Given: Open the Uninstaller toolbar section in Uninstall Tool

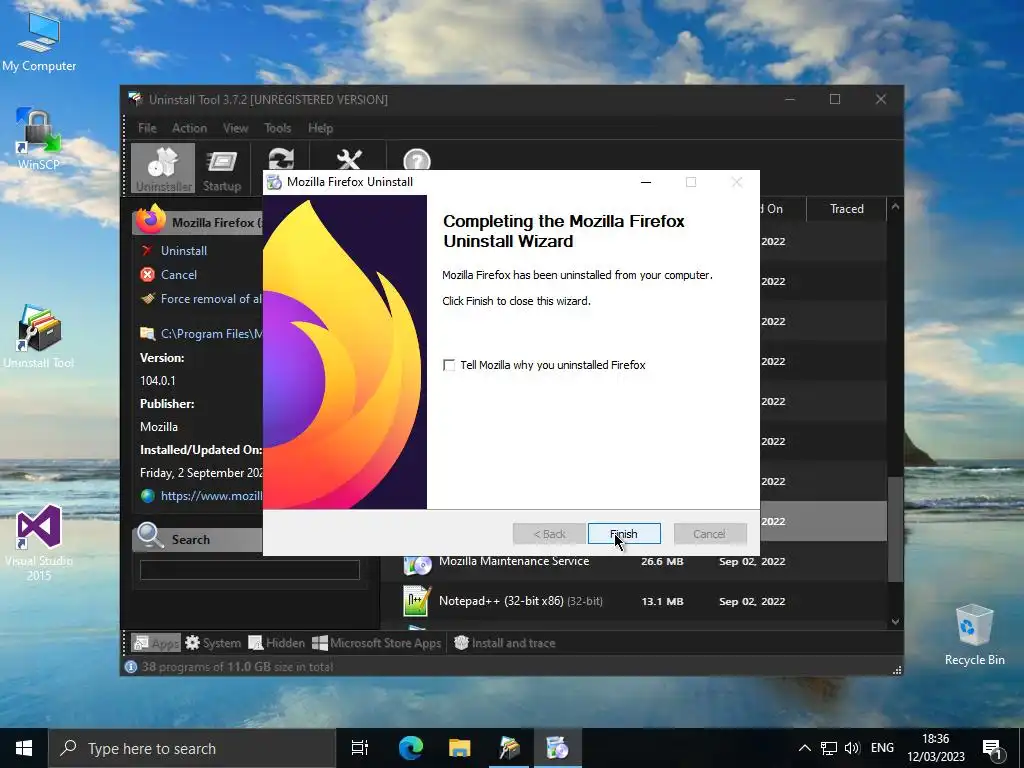Looking at the screenshot, I should click(163, 169).
